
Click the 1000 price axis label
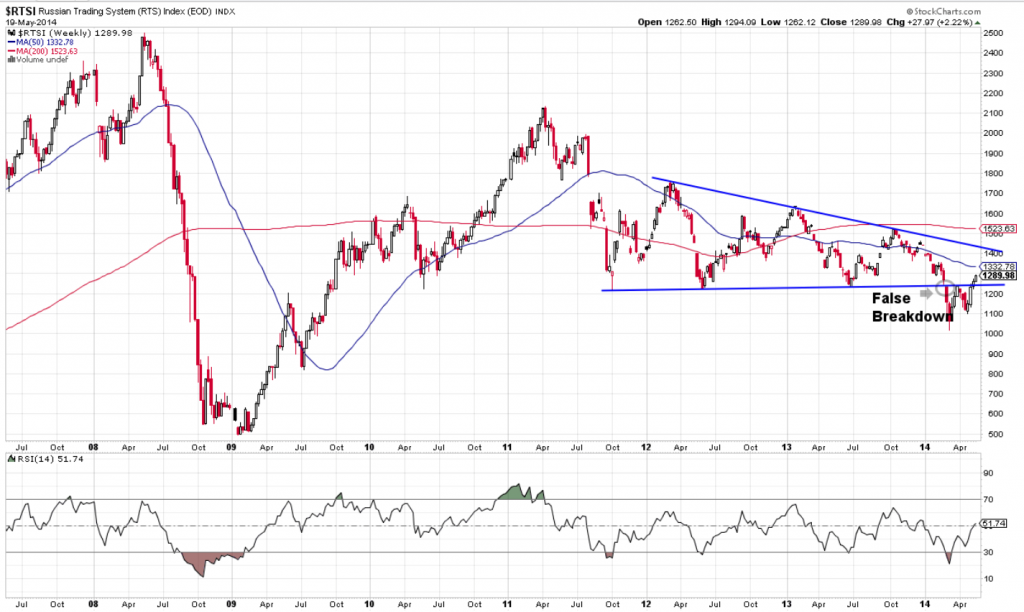coord(993,334)
